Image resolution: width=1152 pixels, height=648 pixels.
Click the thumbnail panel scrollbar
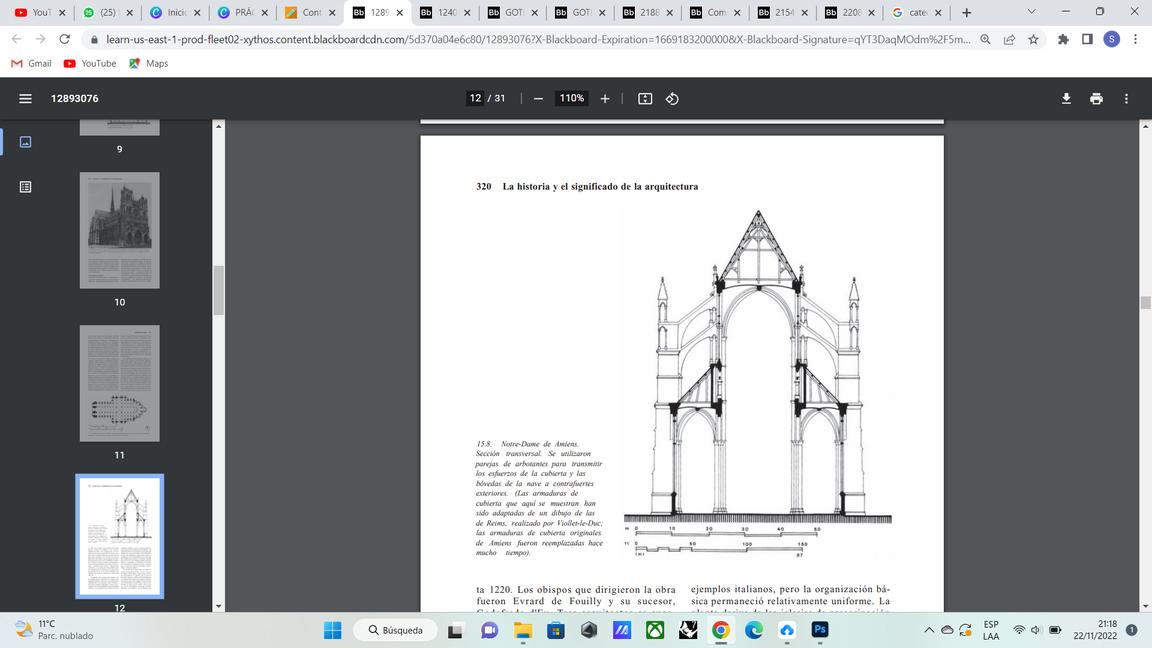point(218,290)
